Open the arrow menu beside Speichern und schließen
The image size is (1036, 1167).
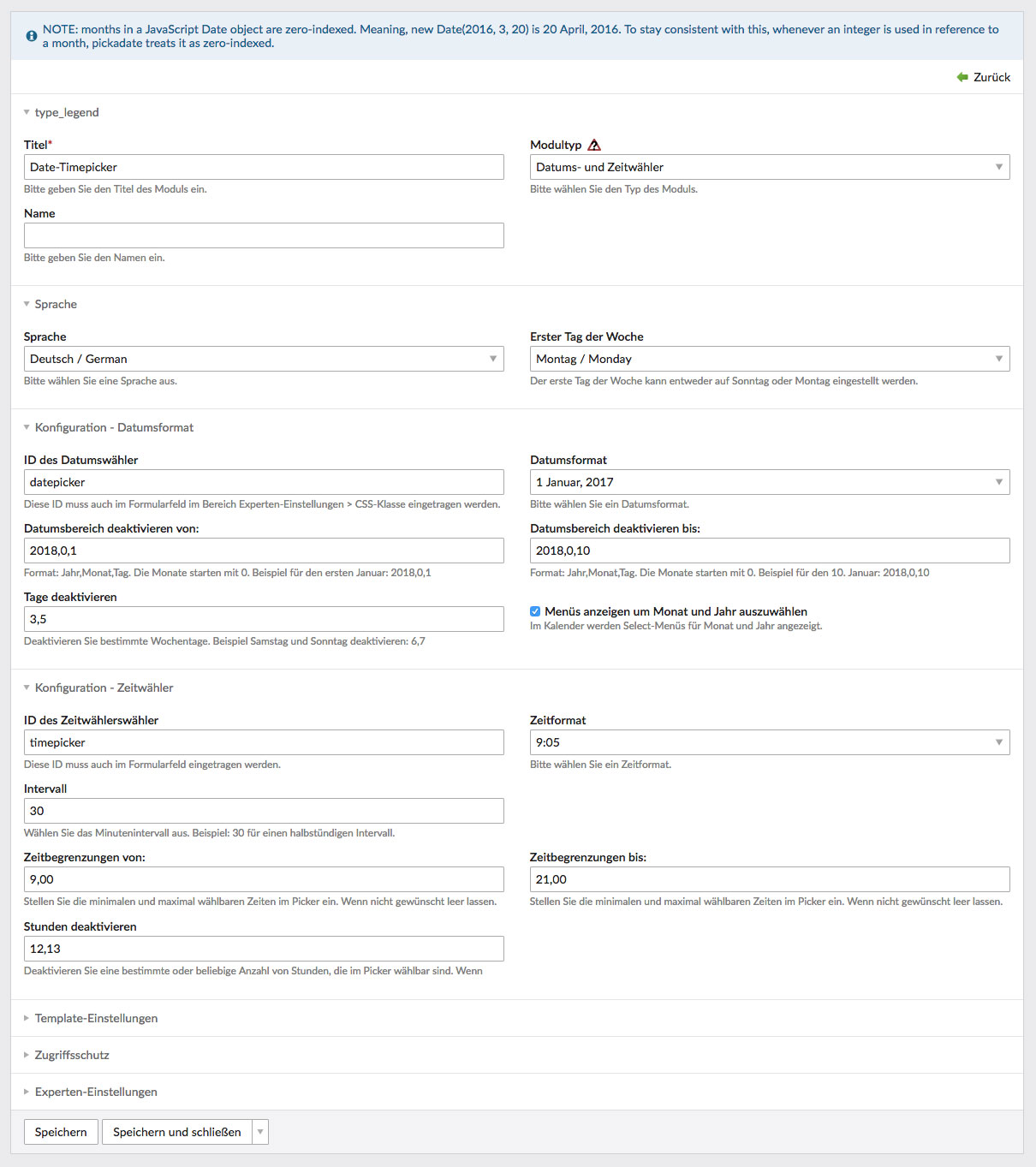pyautogui.click(x=261, y=1132)
